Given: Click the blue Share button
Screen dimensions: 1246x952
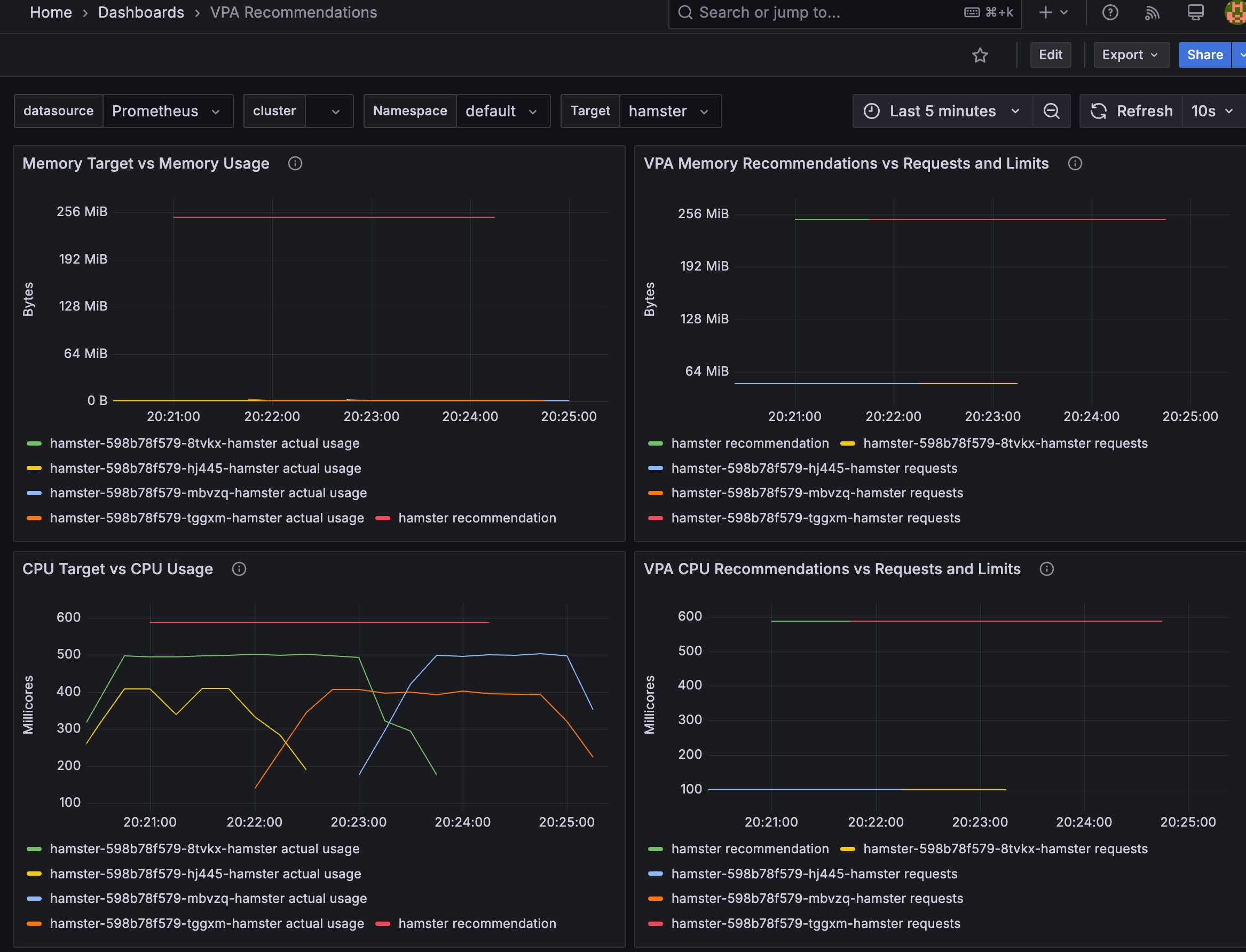Looking at the screenshot, I should click(1204, 55).
